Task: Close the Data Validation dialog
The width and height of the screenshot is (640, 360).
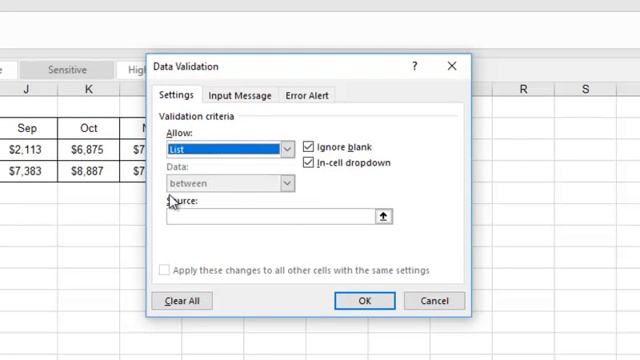Action: (452, 66)
